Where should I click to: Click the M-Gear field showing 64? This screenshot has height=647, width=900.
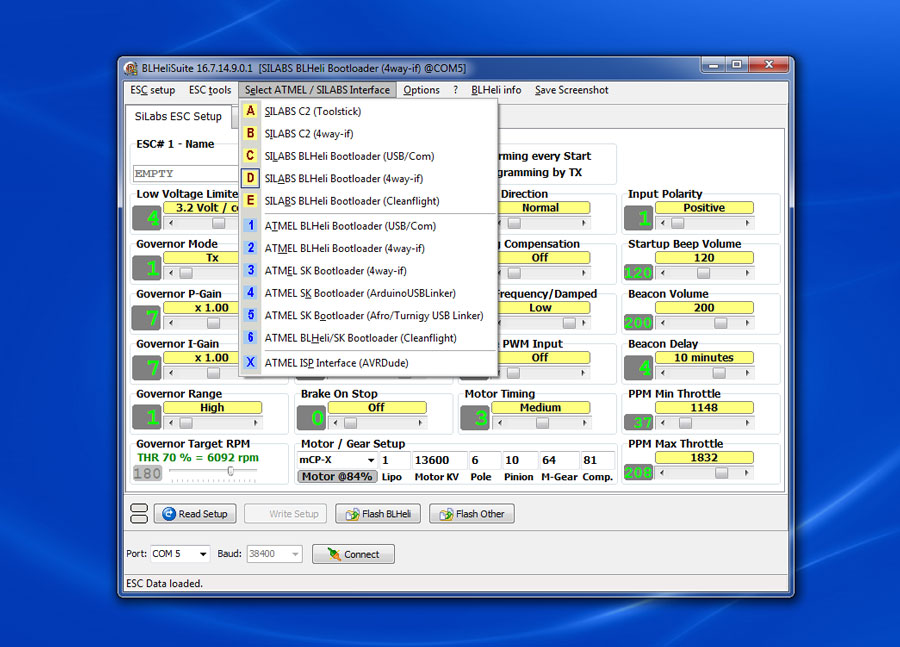coord(557,460)
